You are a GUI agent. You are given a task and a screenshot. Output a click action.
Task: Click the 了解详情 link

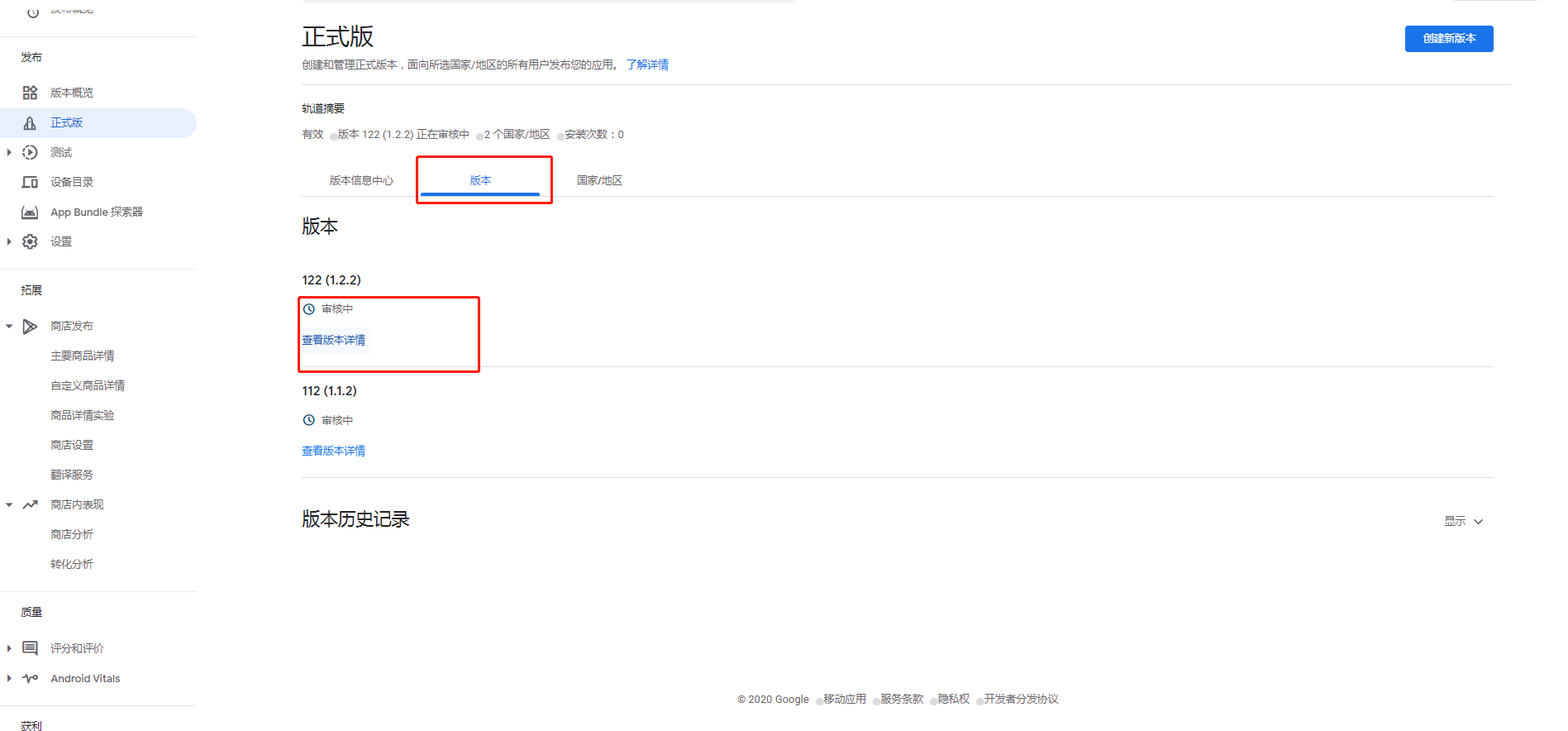(647, 64)
